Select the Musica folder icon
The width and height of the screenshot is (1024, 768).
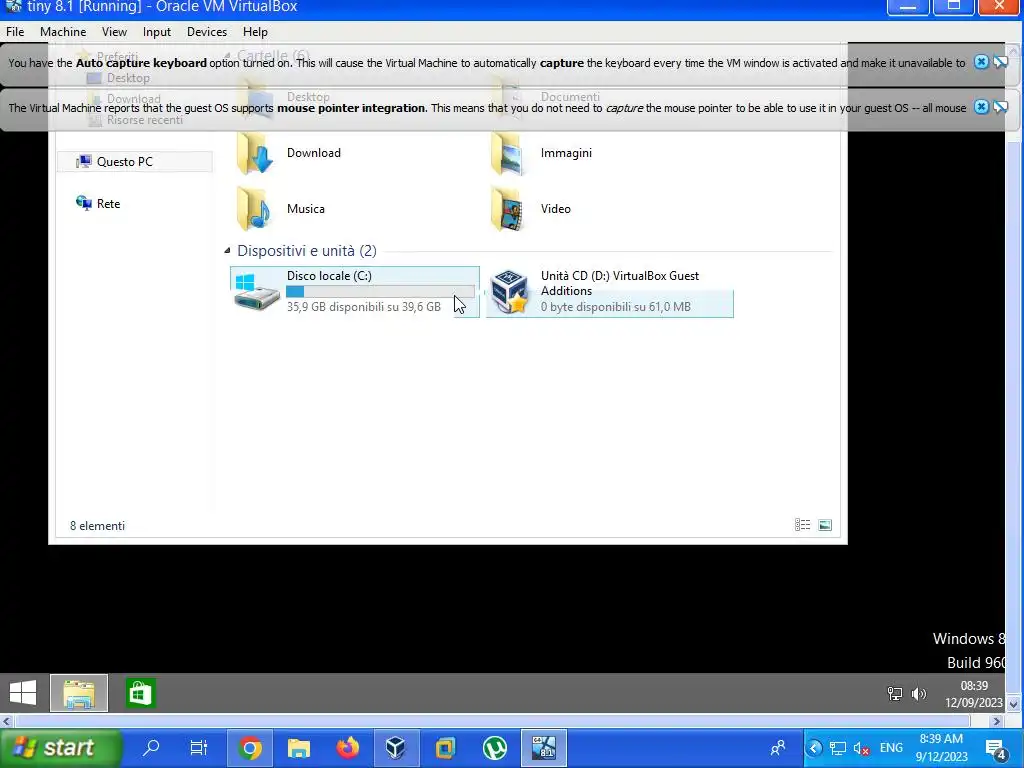point(254,210)
